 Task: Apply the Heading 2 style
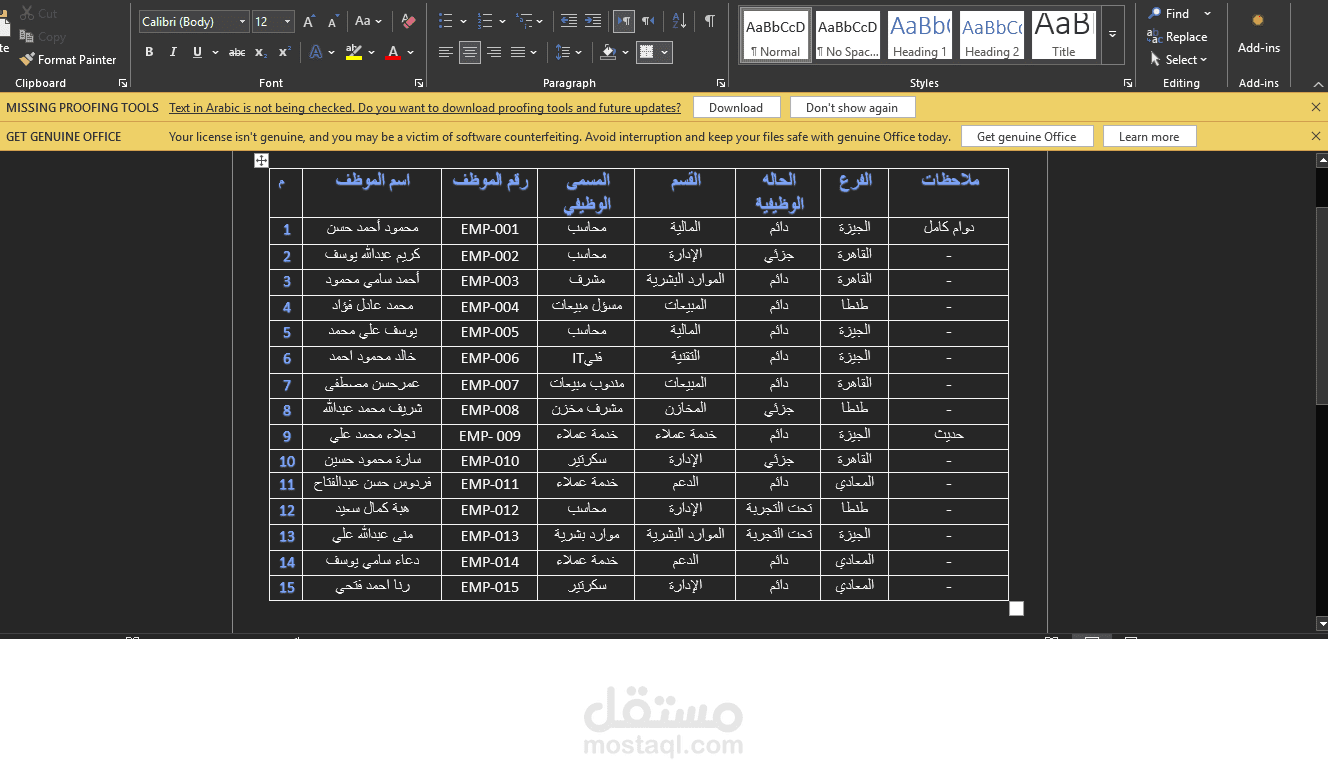[x=992, y=36]
